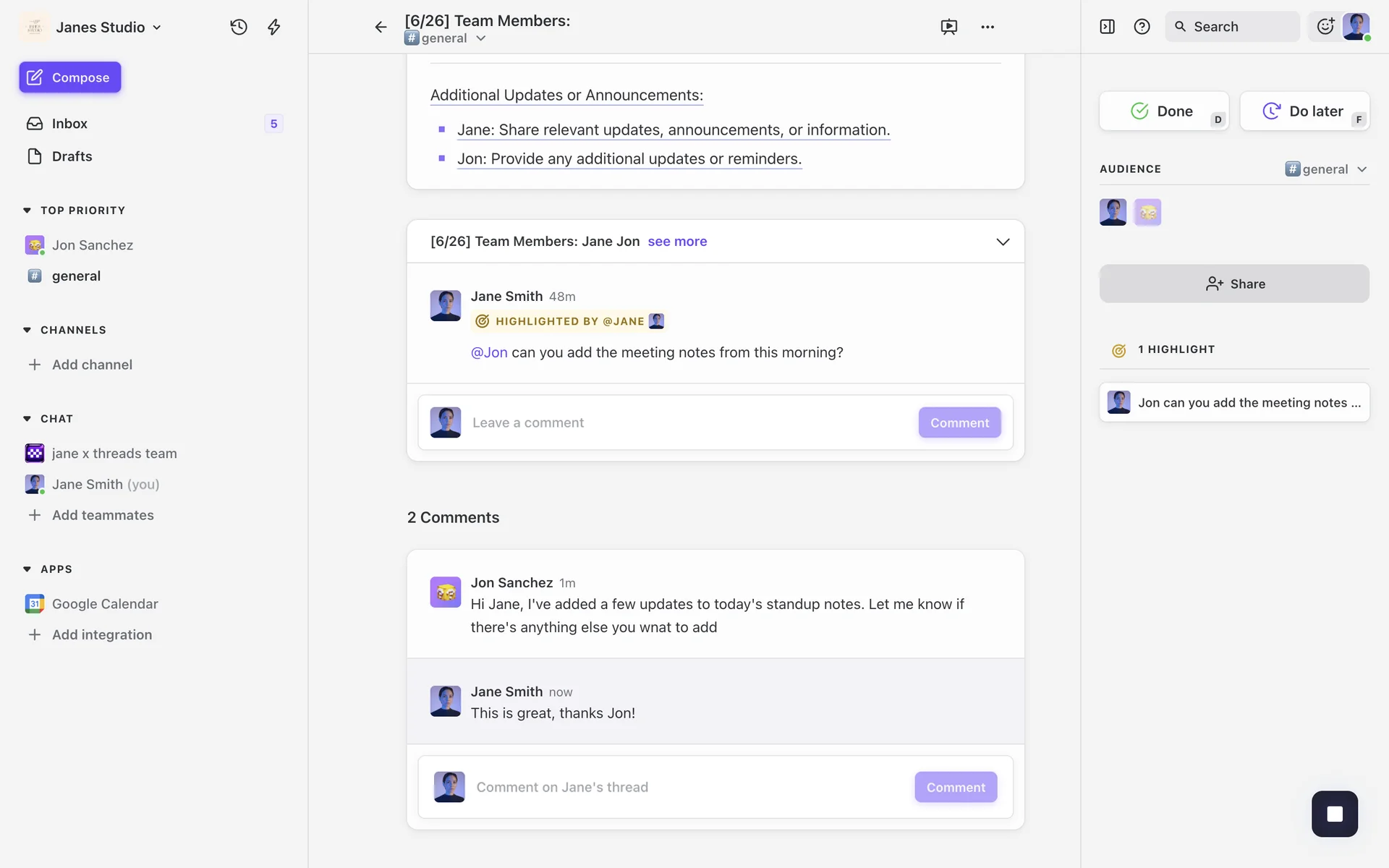Viewport: 1389px width, 868px height.
Task: Open the help question mark icon
Action: [1142, 27]
